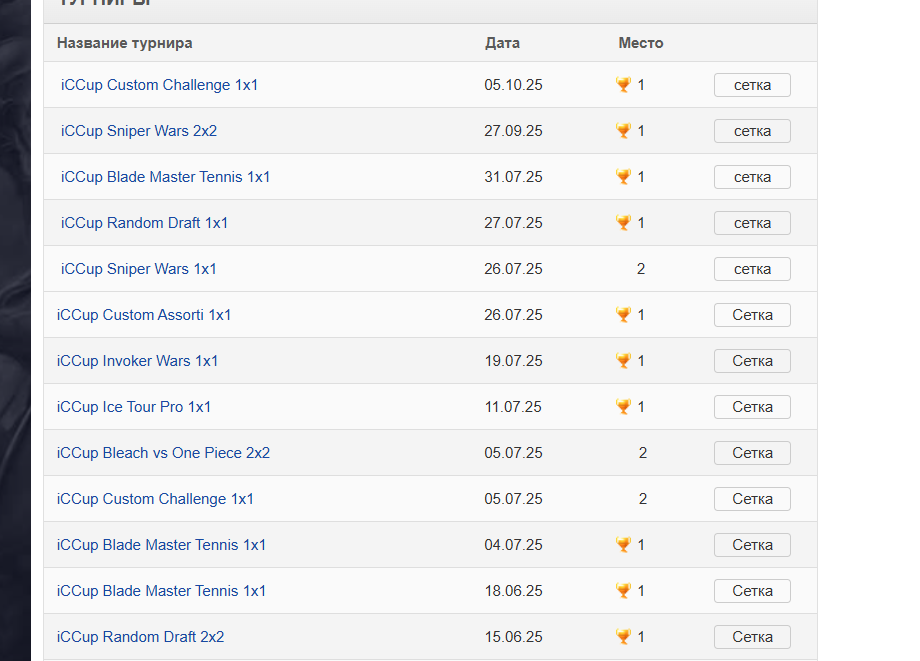Open iCCup Random Draft 1x1 tournament link
This screenshot has width=920, height=661.
pyautogui.click(x=144, y=223)
